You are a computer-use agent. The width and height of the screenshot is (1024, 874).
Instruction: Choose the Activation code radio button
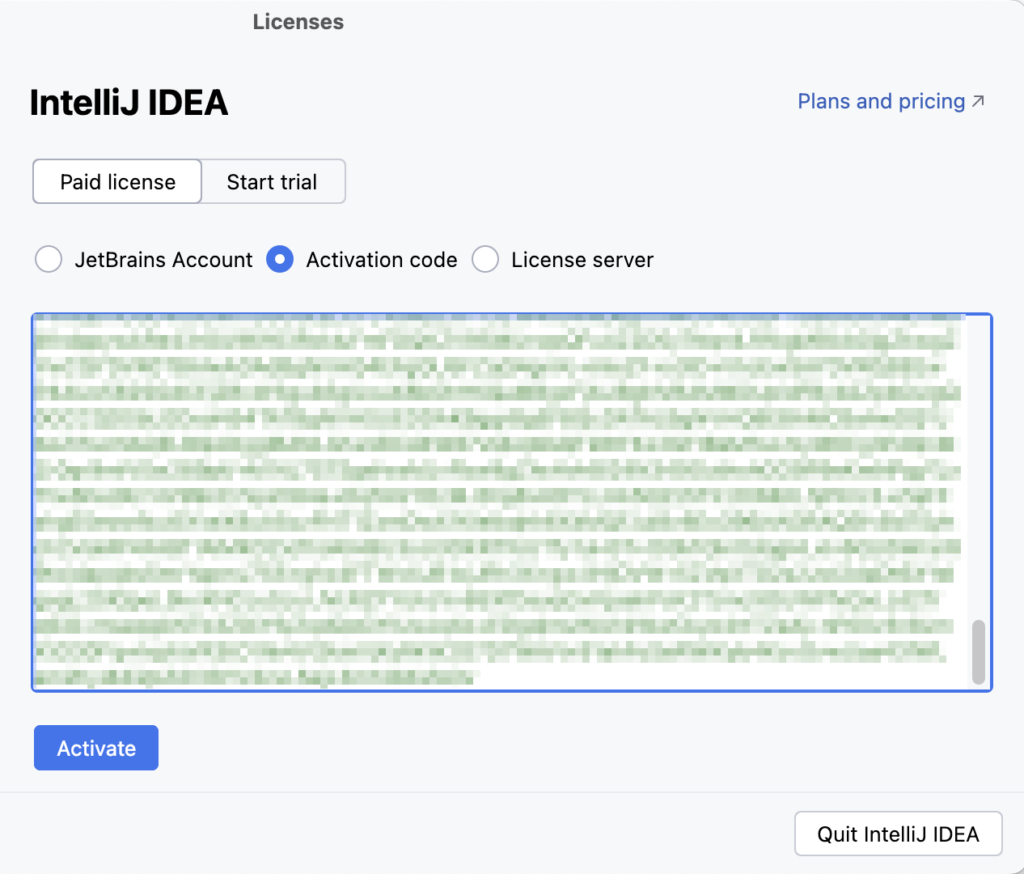point(280,260)
